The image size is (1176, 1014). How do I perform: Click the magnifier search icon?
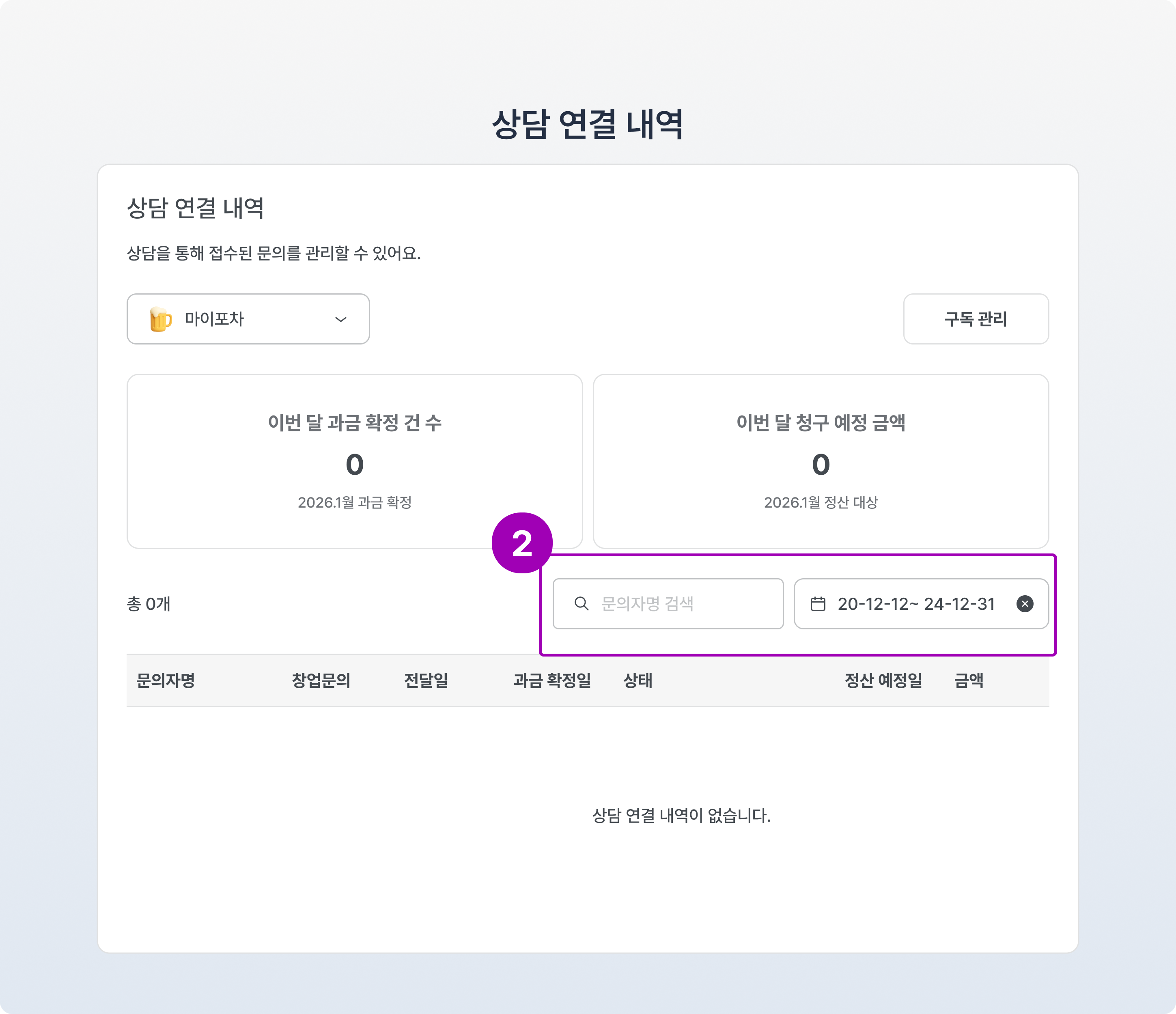581,604
